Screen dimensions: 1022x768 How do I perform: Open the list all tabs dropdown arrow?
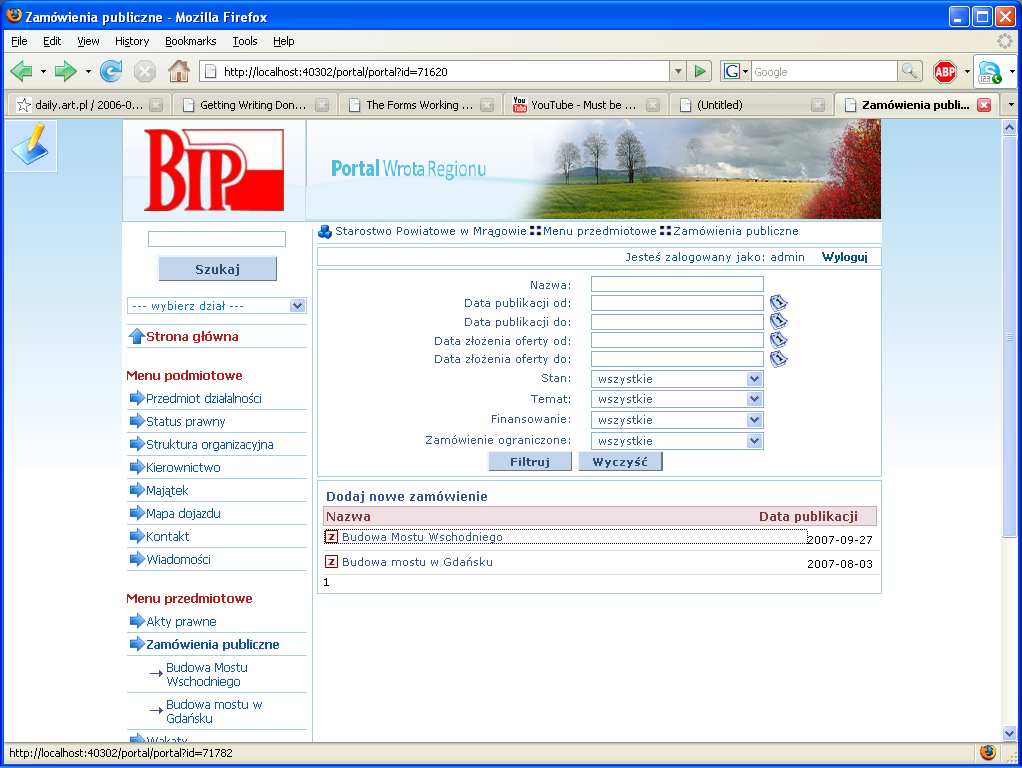tap(1011, 104)
